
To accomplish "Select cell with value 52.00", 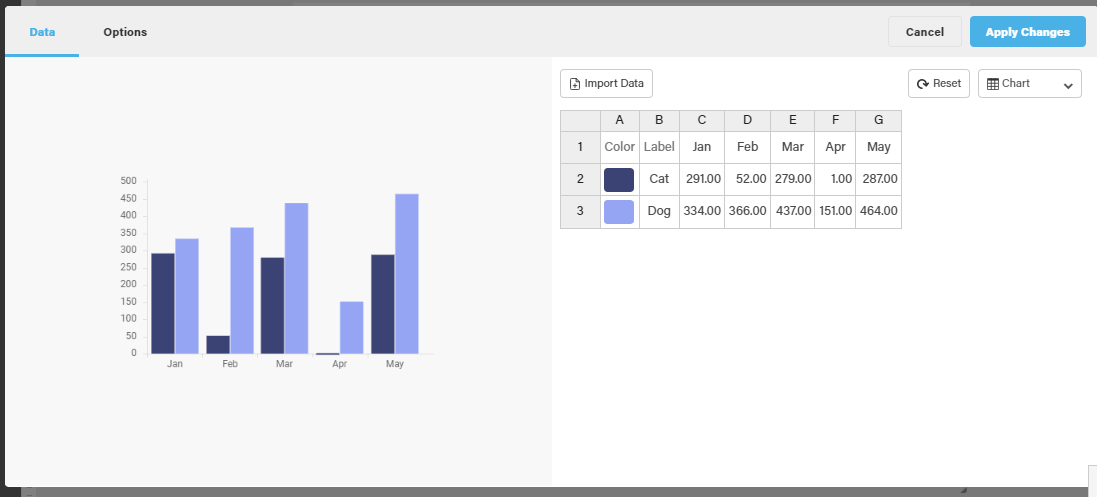I will click(x=747, y=179).
